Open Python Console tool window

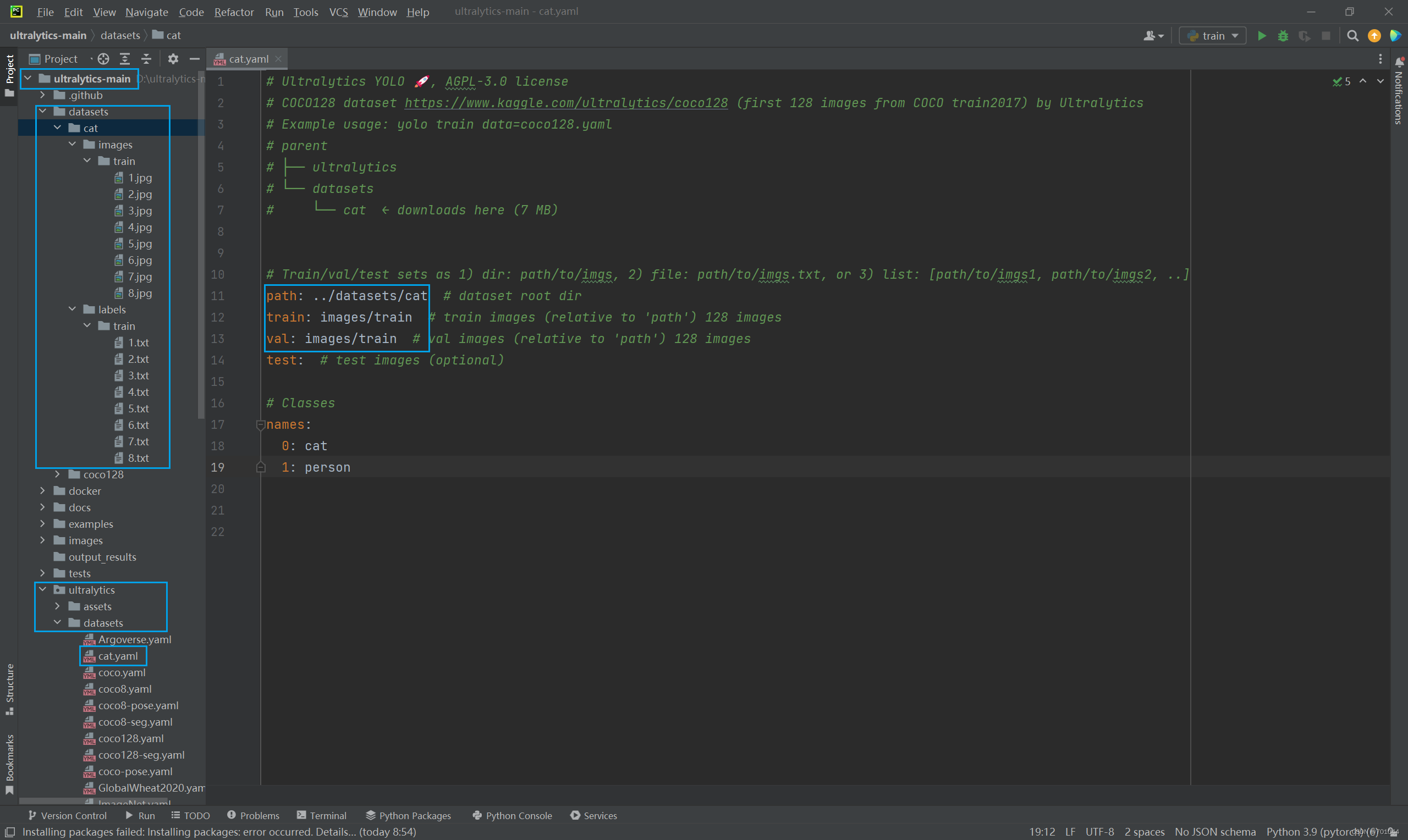pyautogui.click(x=512, y=815)
